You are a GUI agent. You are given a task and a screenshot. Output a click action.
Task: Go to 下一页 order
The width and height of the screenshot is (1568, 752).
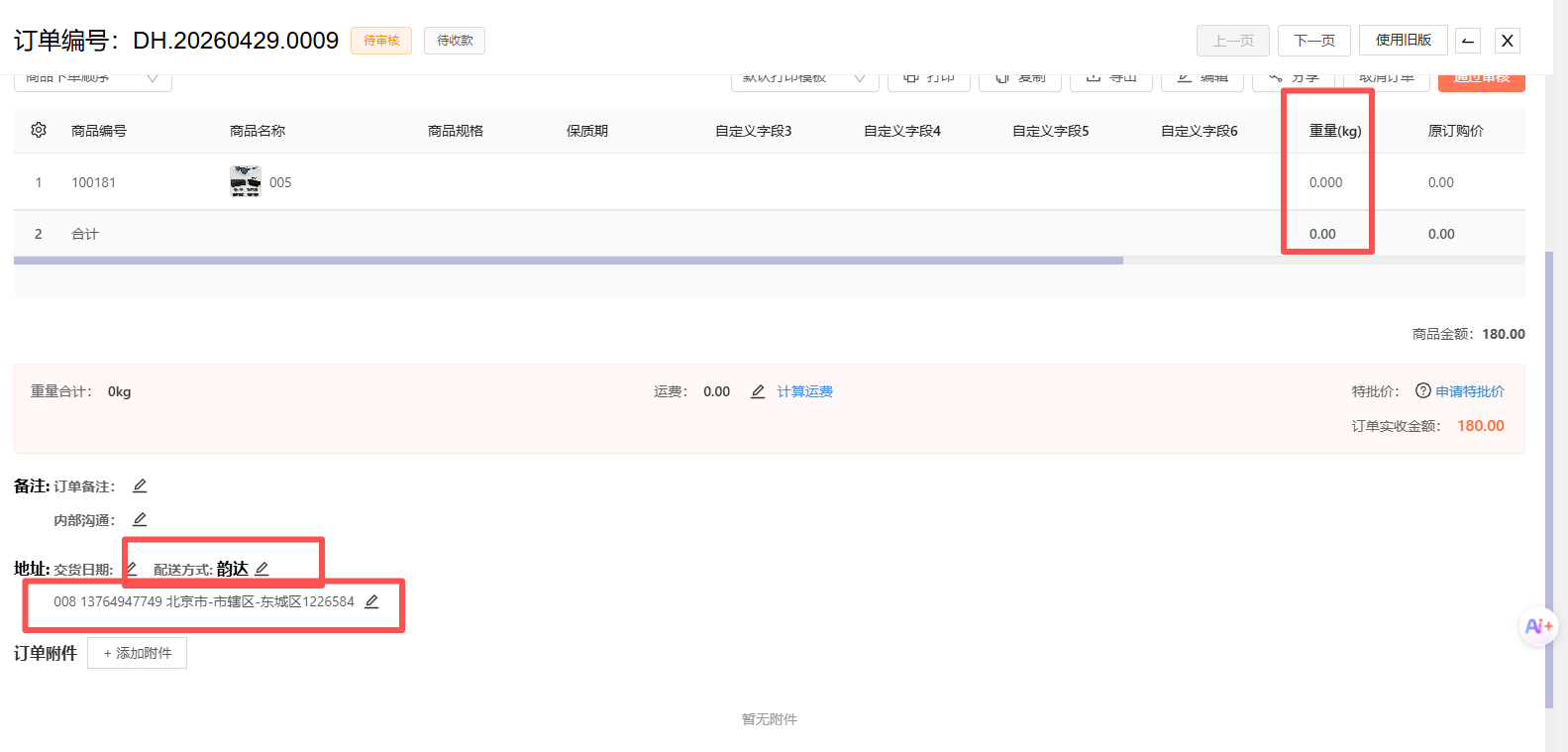(1314, 41)
